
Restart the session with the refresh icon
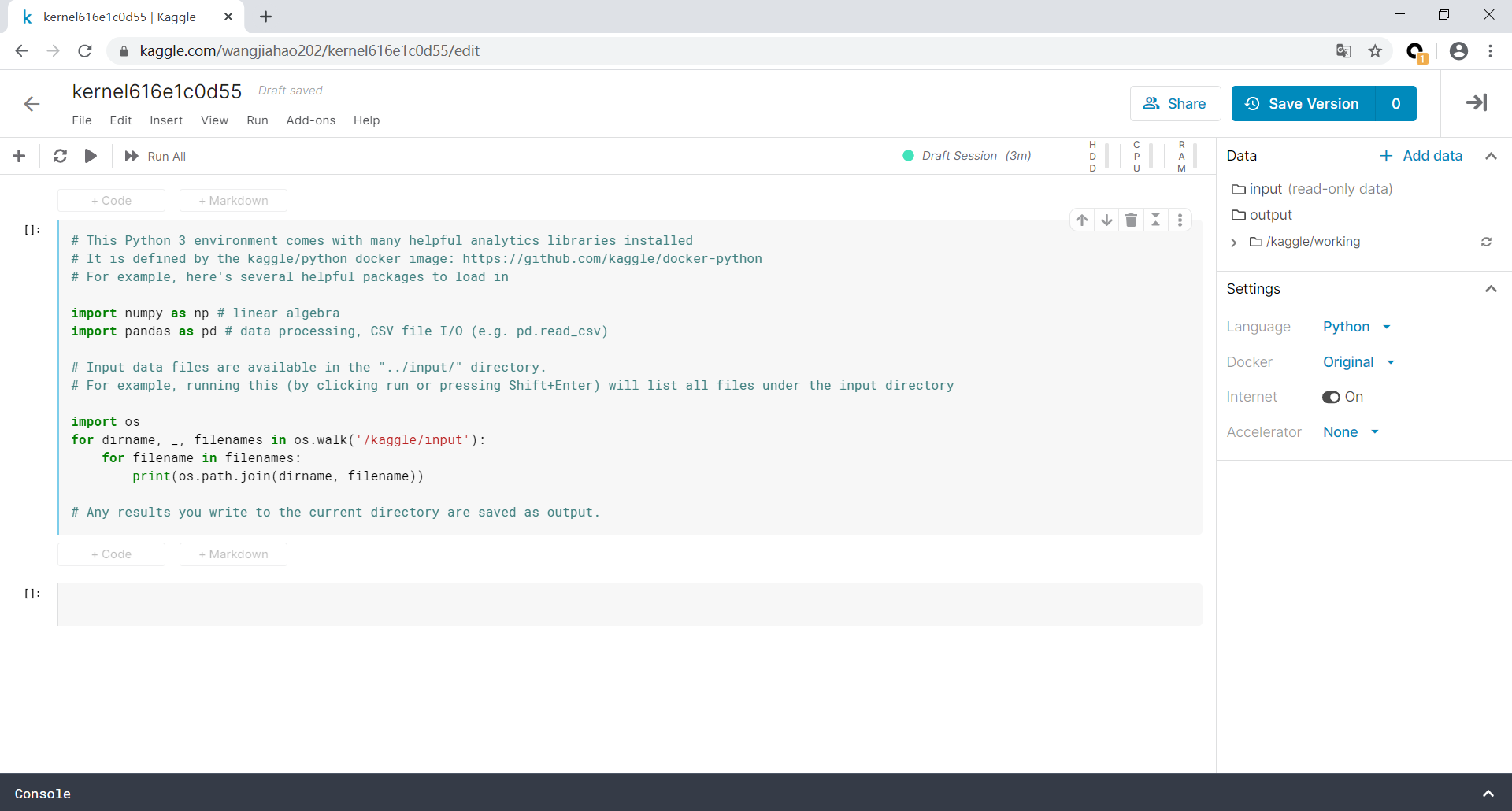[60, 156]
